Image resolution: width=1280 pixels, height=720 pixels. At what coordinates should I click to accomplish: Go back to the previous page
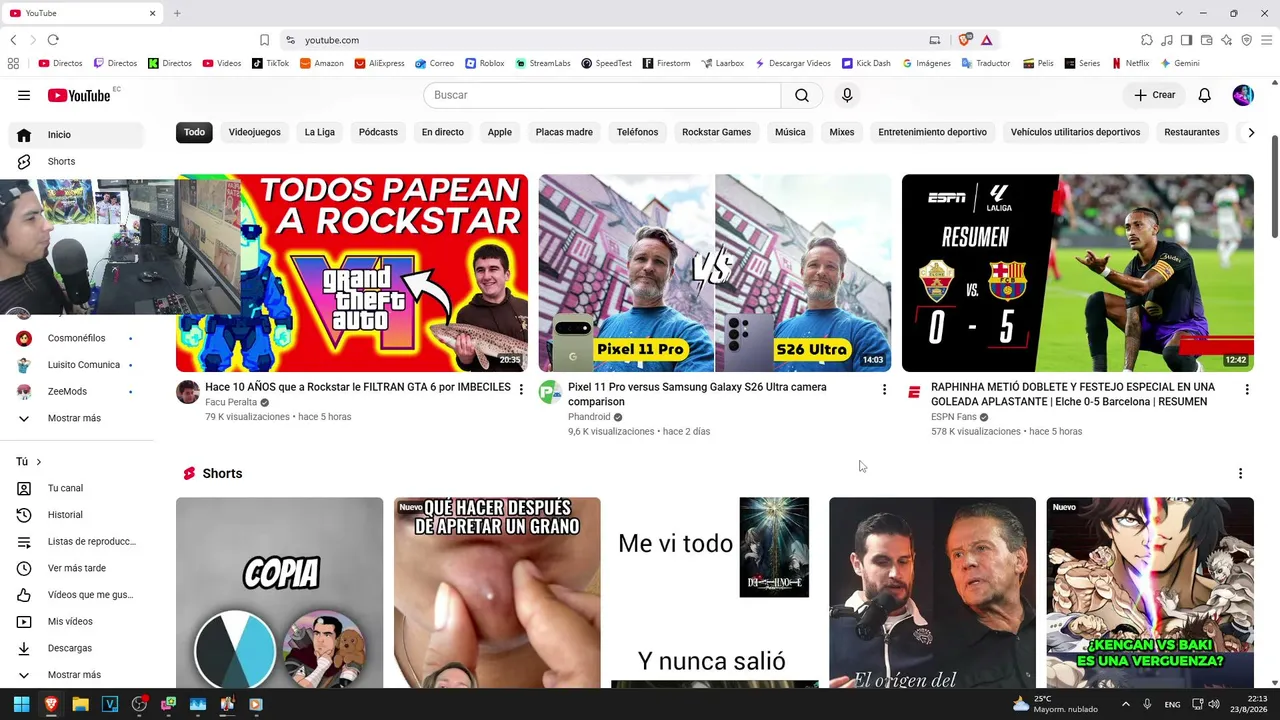click(x=13, y=40)
